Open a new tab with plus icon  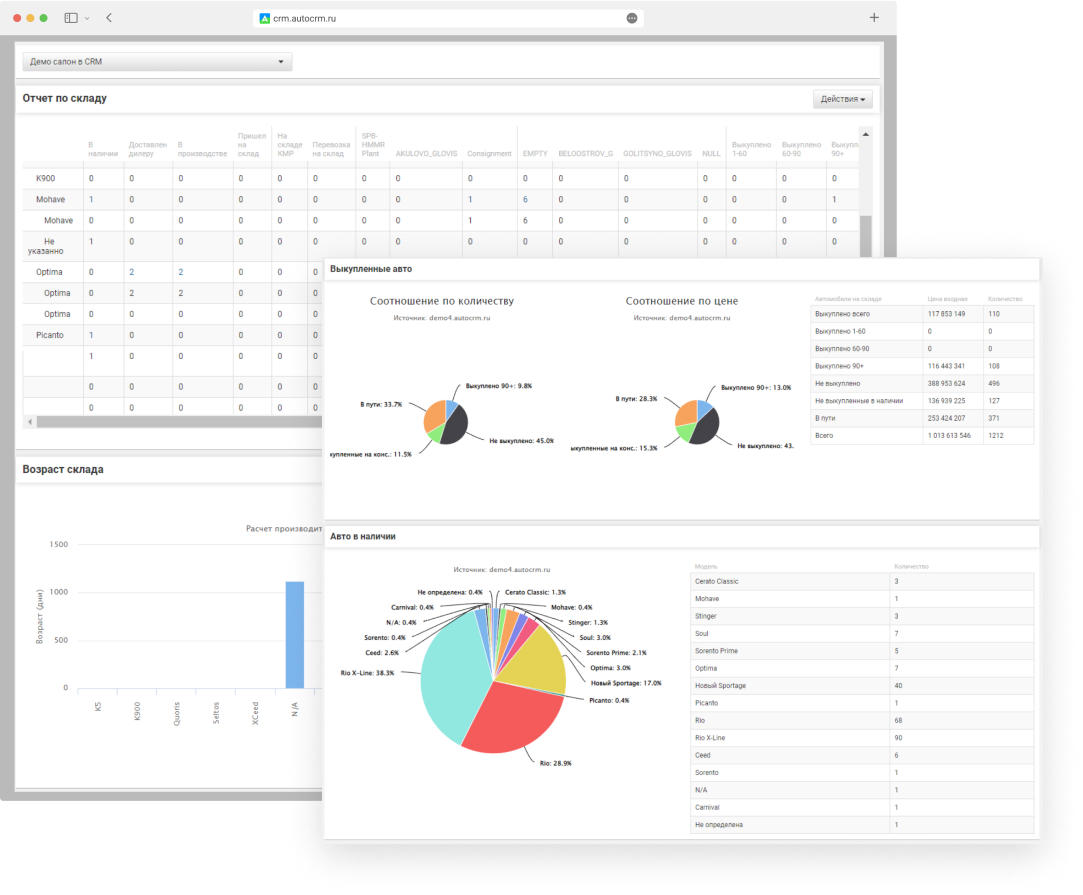[874, 17]
